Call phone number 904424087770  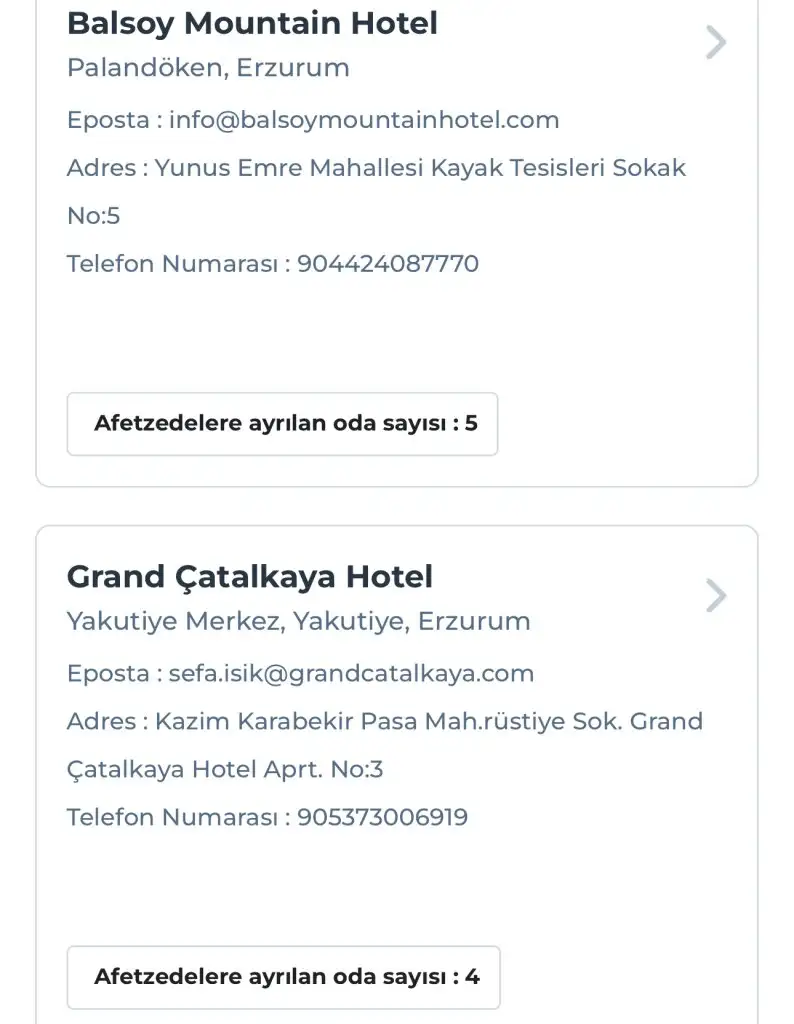388,265
